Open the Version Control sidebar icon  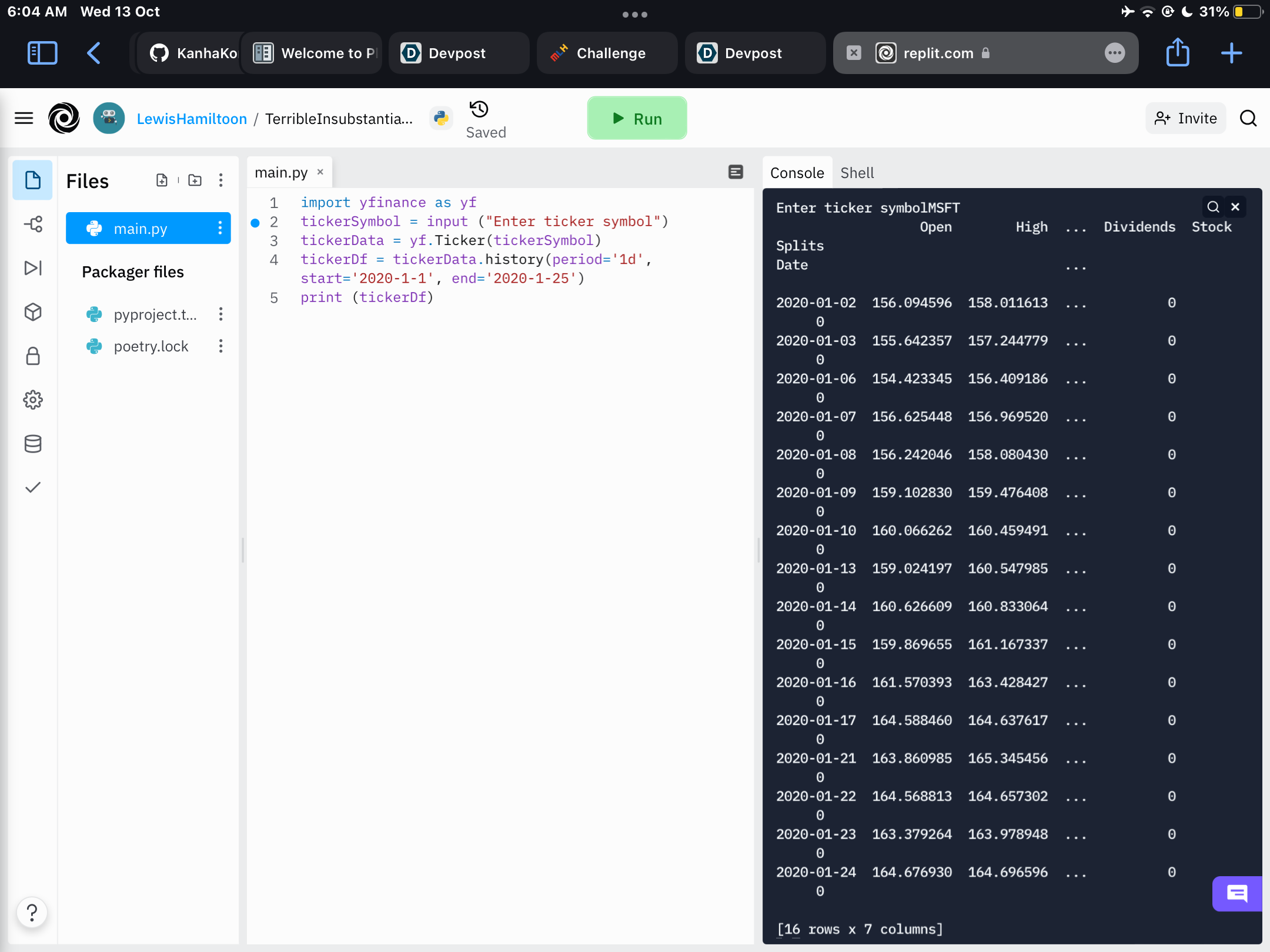[x=33, y=224]
